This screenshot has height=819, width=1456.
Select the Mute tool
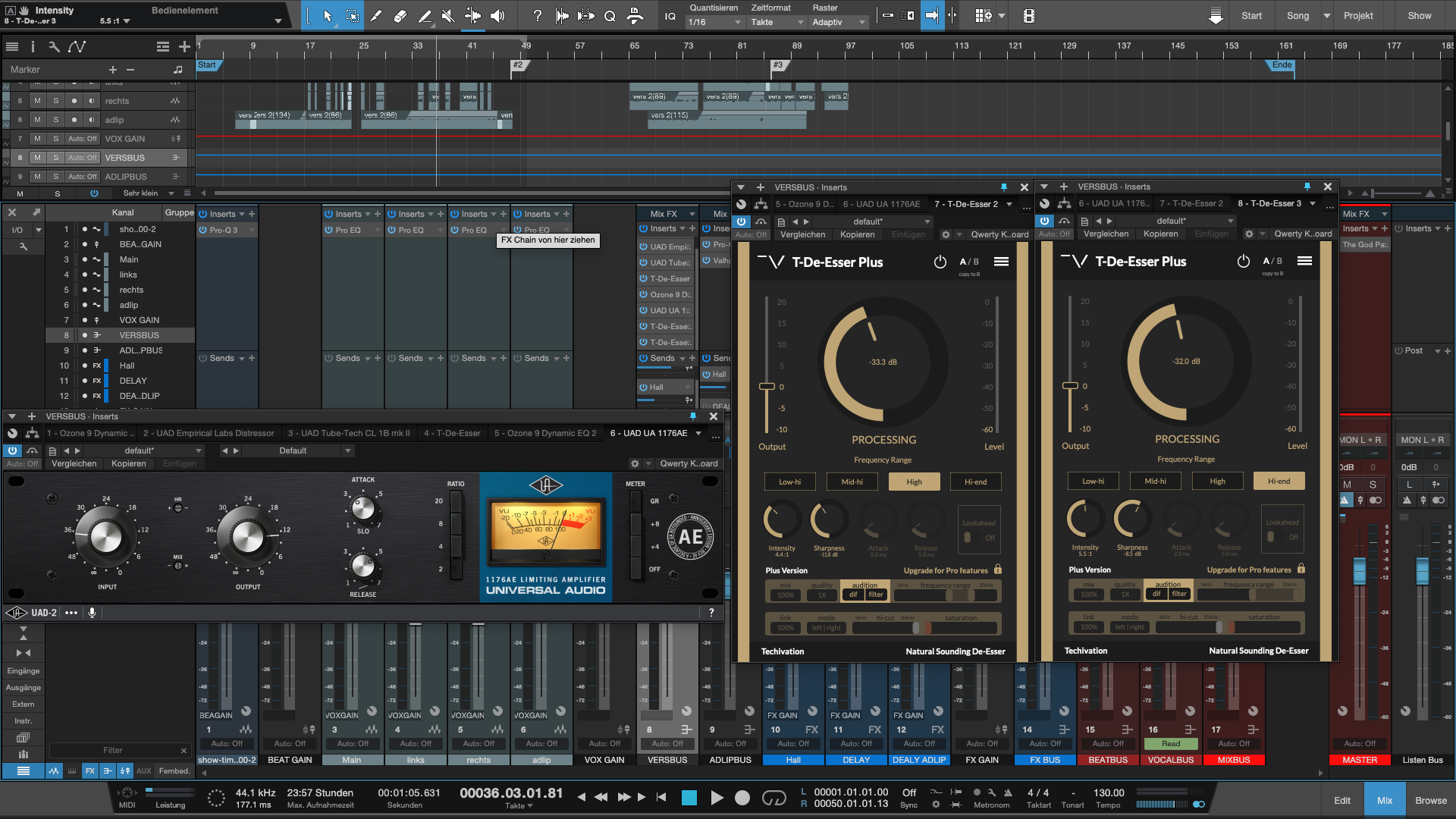pyautogui.click(x=448, y=16)
